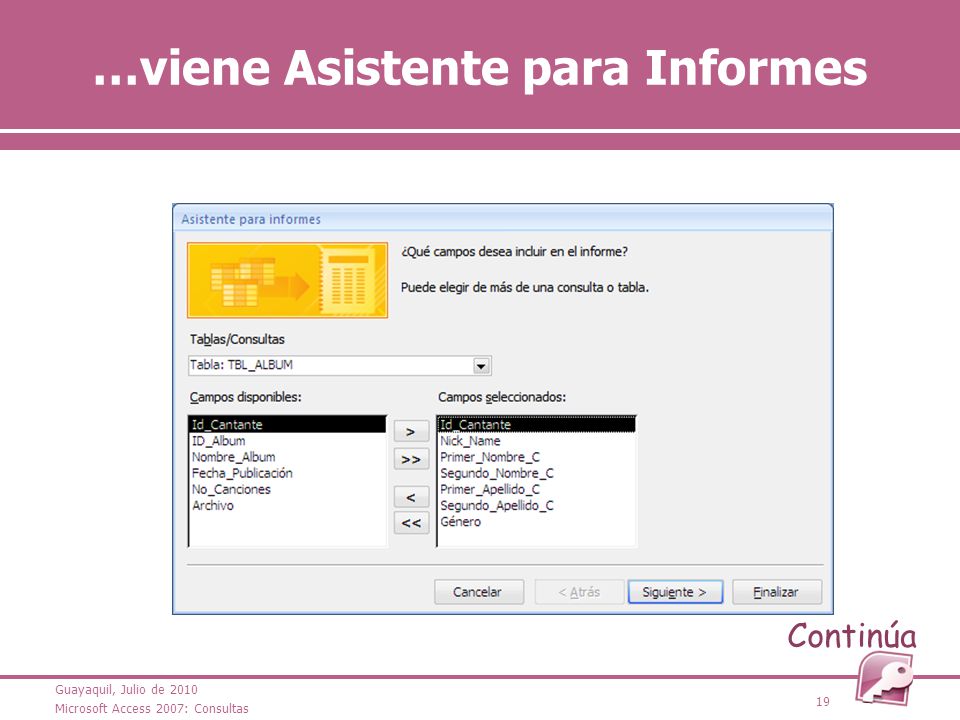
Task: Select No_Canciones in available fields
Action: [x=231, y=489]
